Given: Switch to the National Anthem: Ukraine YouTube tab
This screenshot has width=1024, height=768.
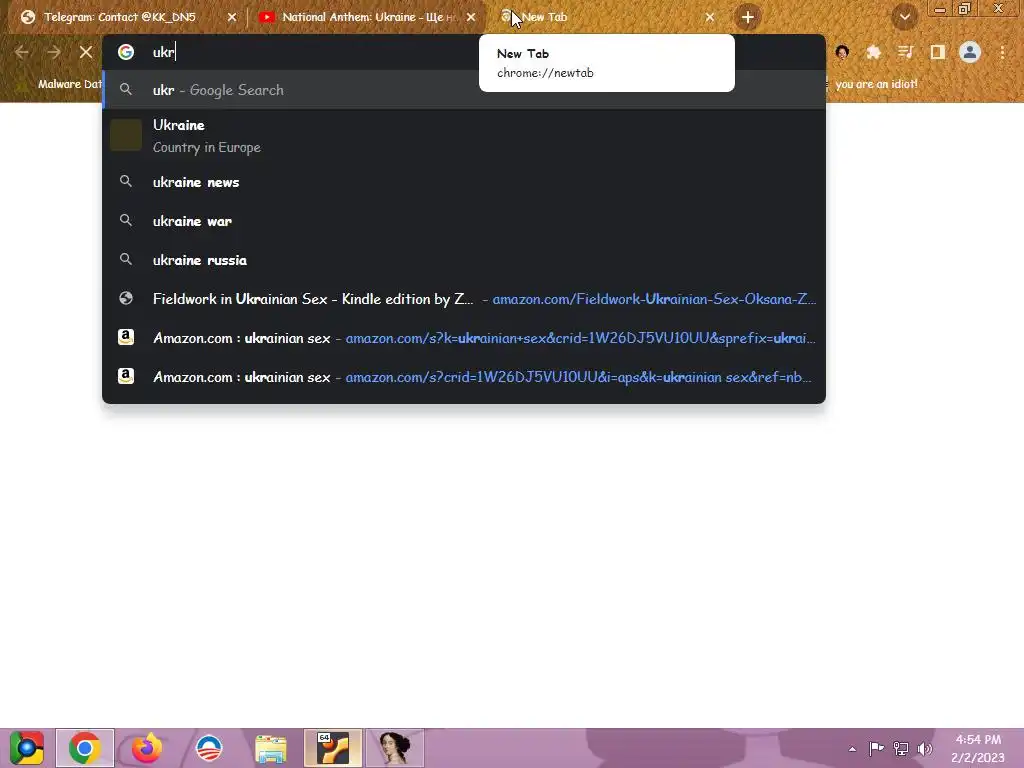Looking at the screenshot, I should click(x=369, y=17).
